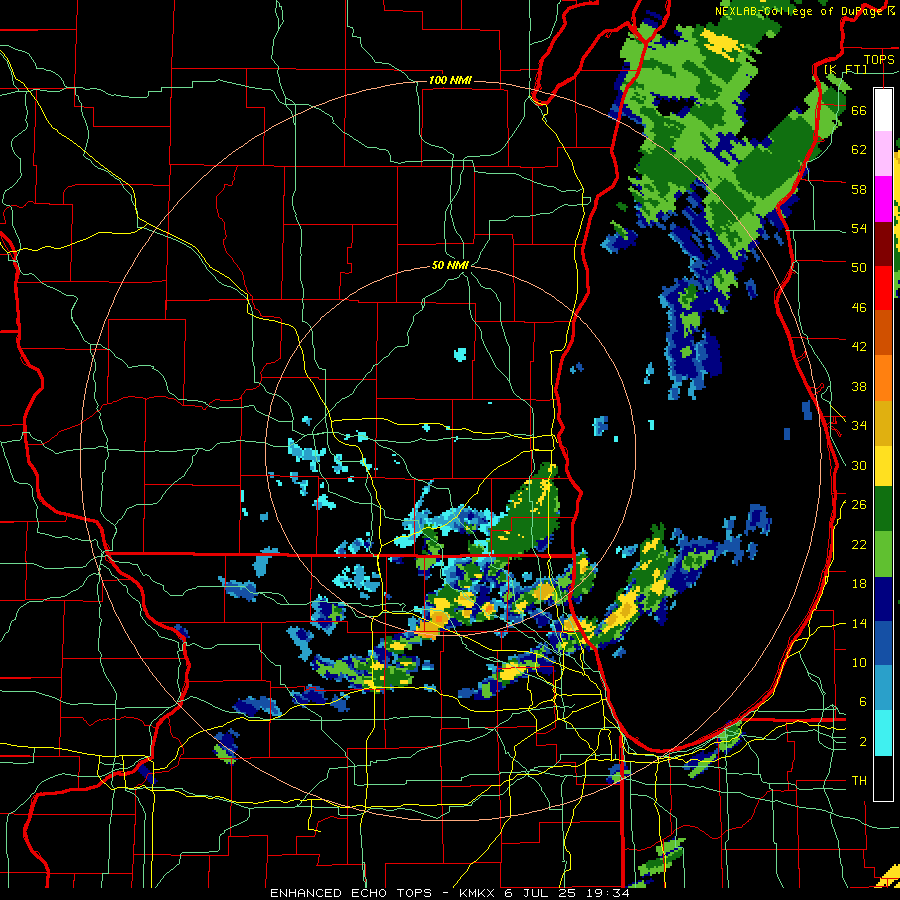Pick the white swatch in the color bar
Screen dimensions: 900x900
tap(883, 110)
